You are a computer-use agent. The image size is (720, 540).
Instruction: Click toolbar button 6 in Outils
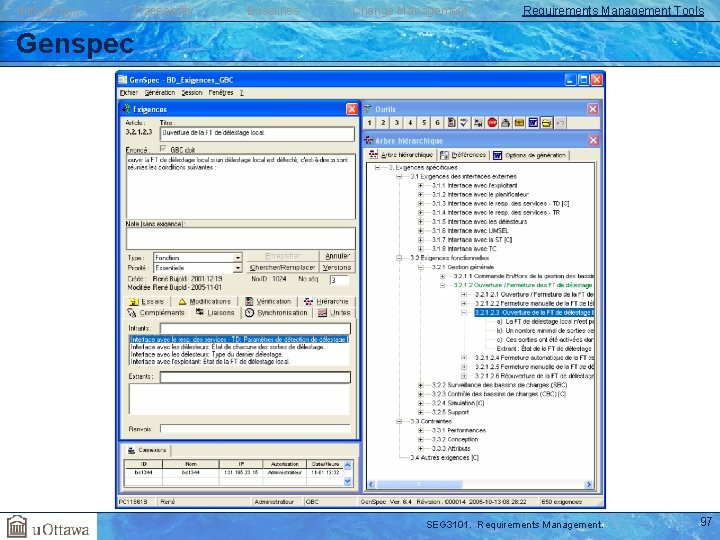coord(437,123)
